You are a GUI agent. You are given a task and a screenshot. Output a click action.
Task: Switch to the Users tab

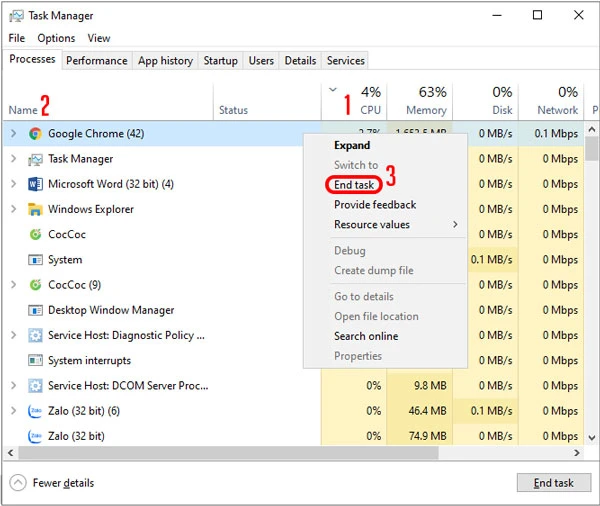click(261, 61)
